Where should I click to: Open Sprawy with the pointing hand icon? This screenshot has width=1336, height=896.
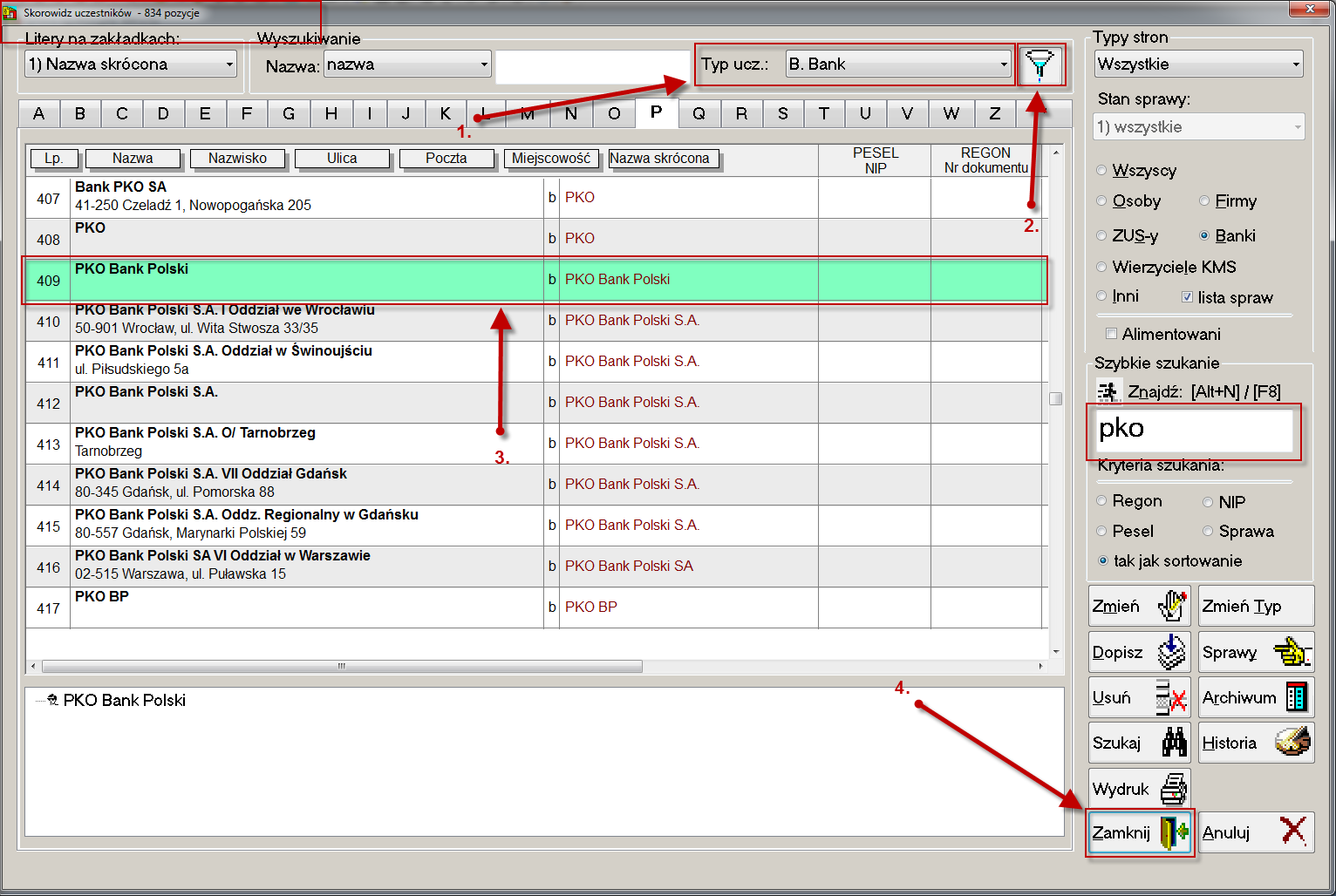click(1256, 652)
